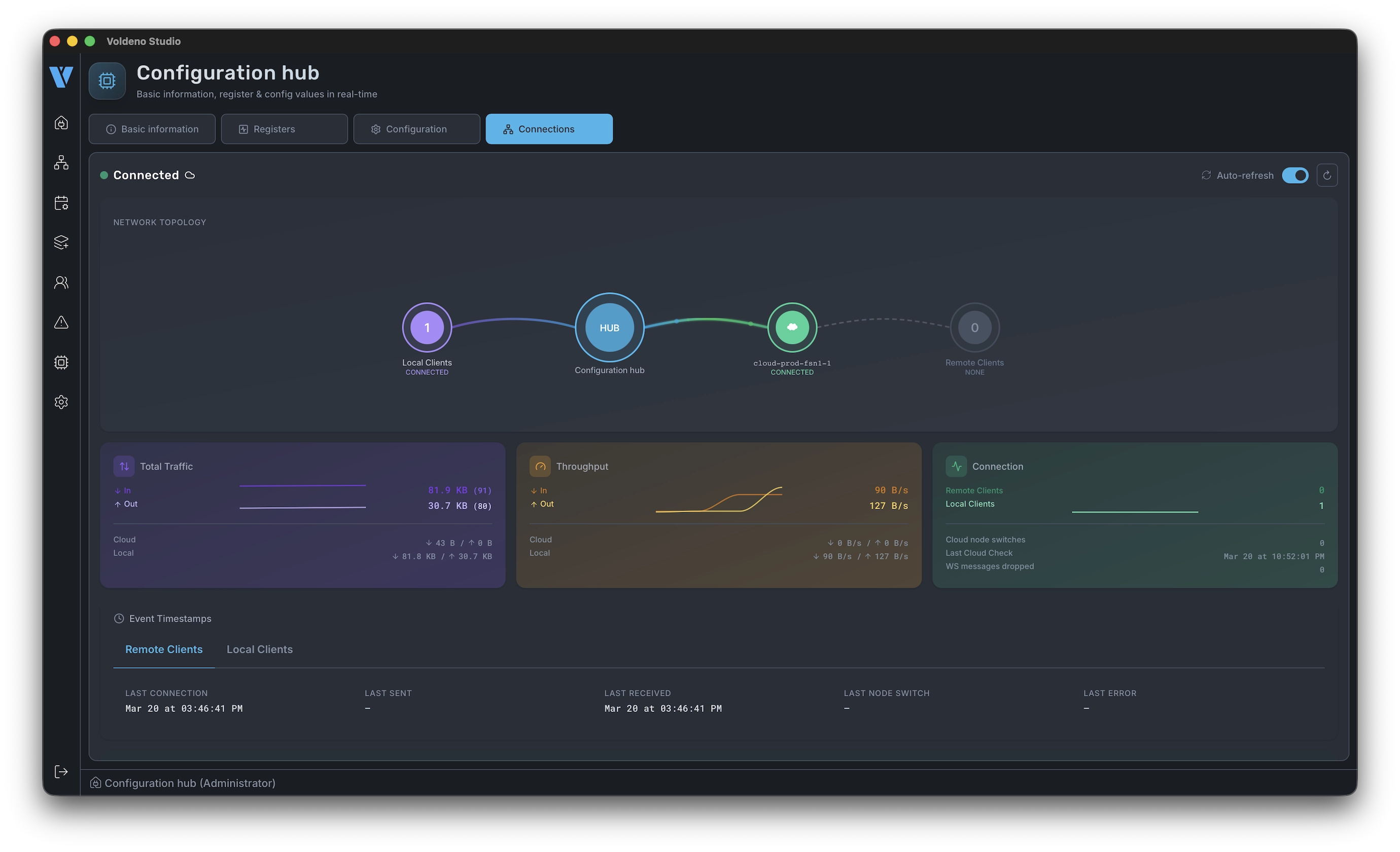Click the Local Clients purple node
Image resolution: width=1400 pixels, height=852 pixels.
[427, 328]
